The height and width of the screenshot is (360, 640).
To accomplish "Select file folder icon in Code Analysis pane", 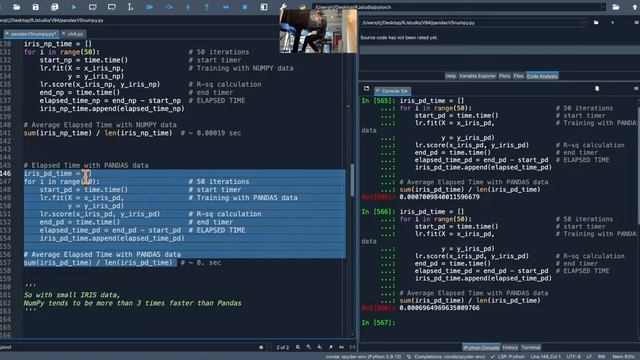I will click(596, 22).
